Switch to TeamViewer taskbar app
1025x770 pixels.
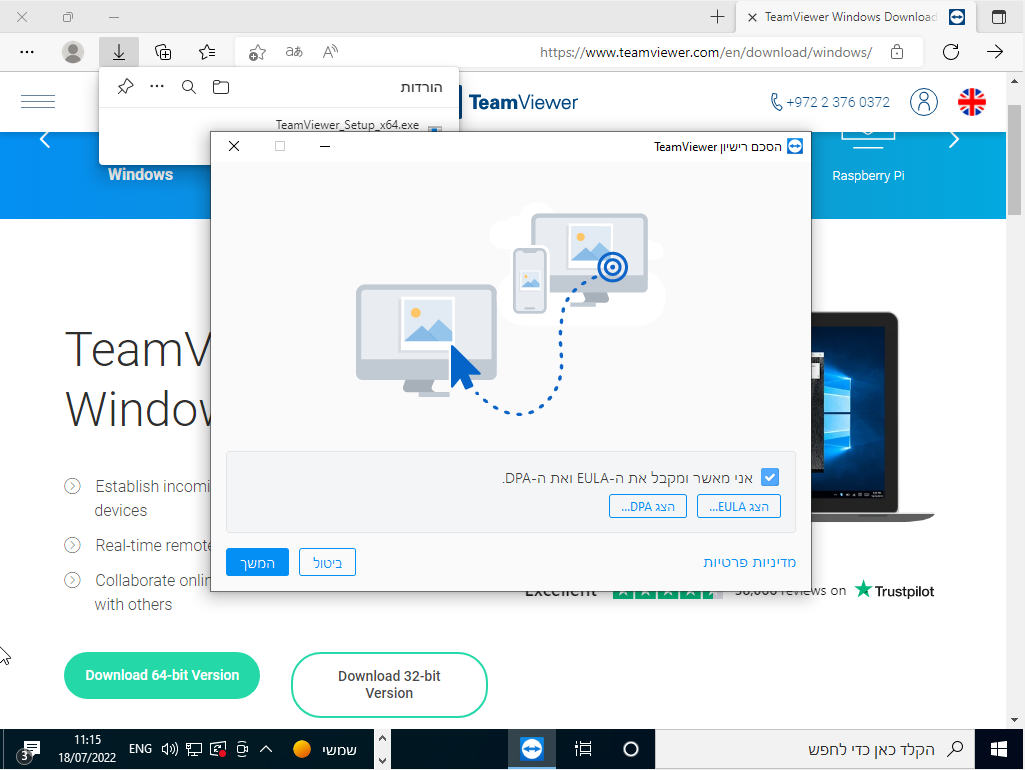click(532, 749)
